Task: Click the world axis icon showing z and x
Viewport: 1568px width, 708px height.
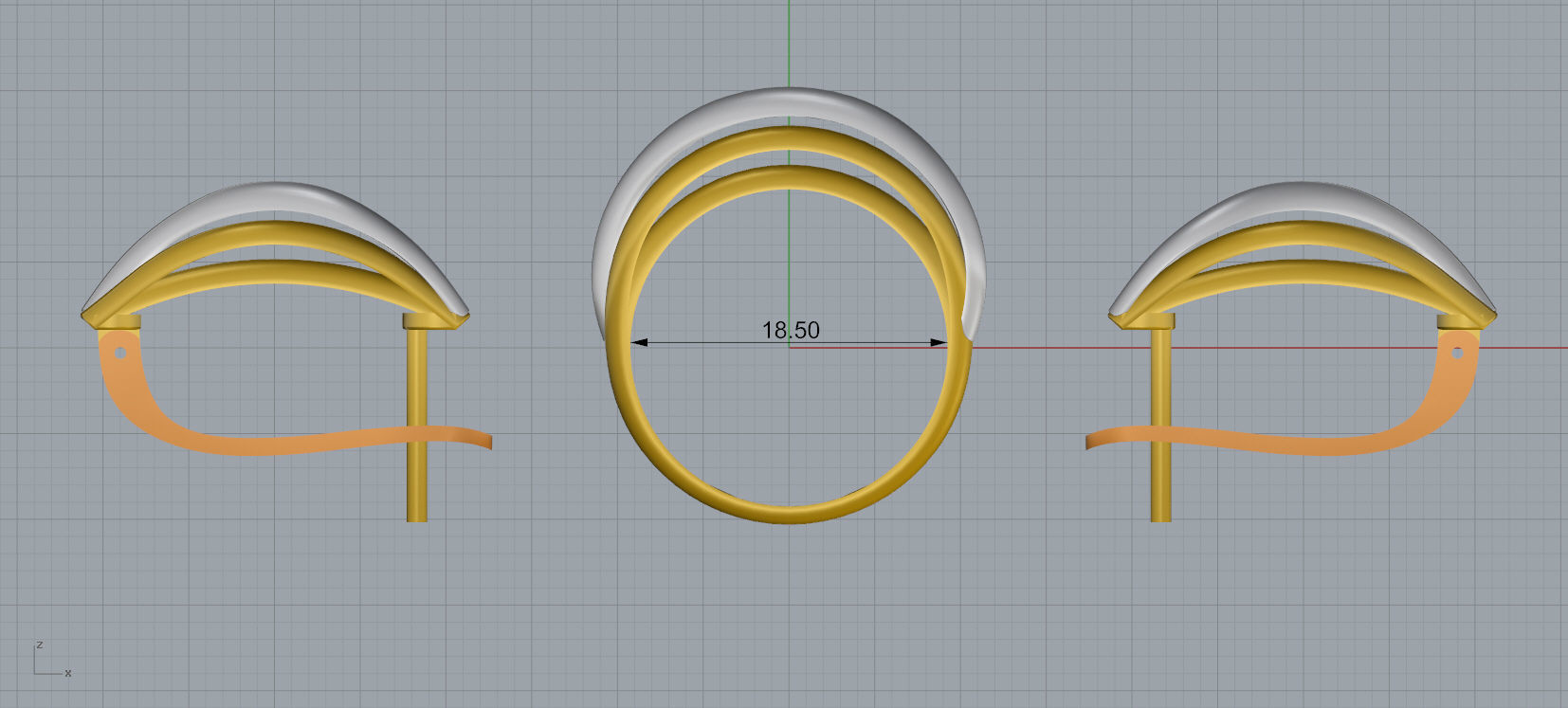Action: click(52, 660)
